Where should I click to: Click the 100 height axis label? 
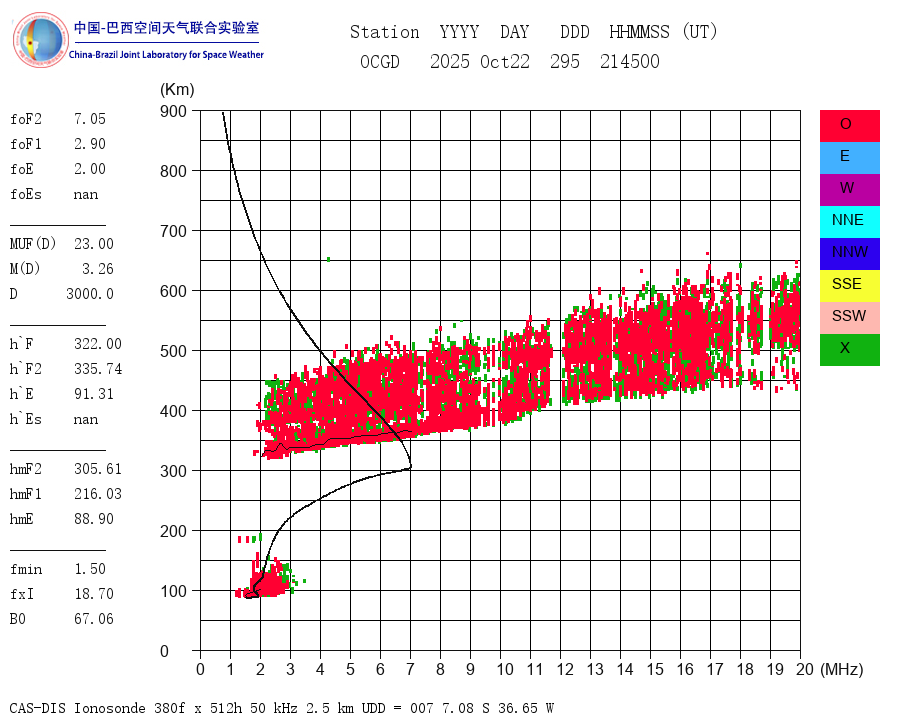click(x=173, y=591)
